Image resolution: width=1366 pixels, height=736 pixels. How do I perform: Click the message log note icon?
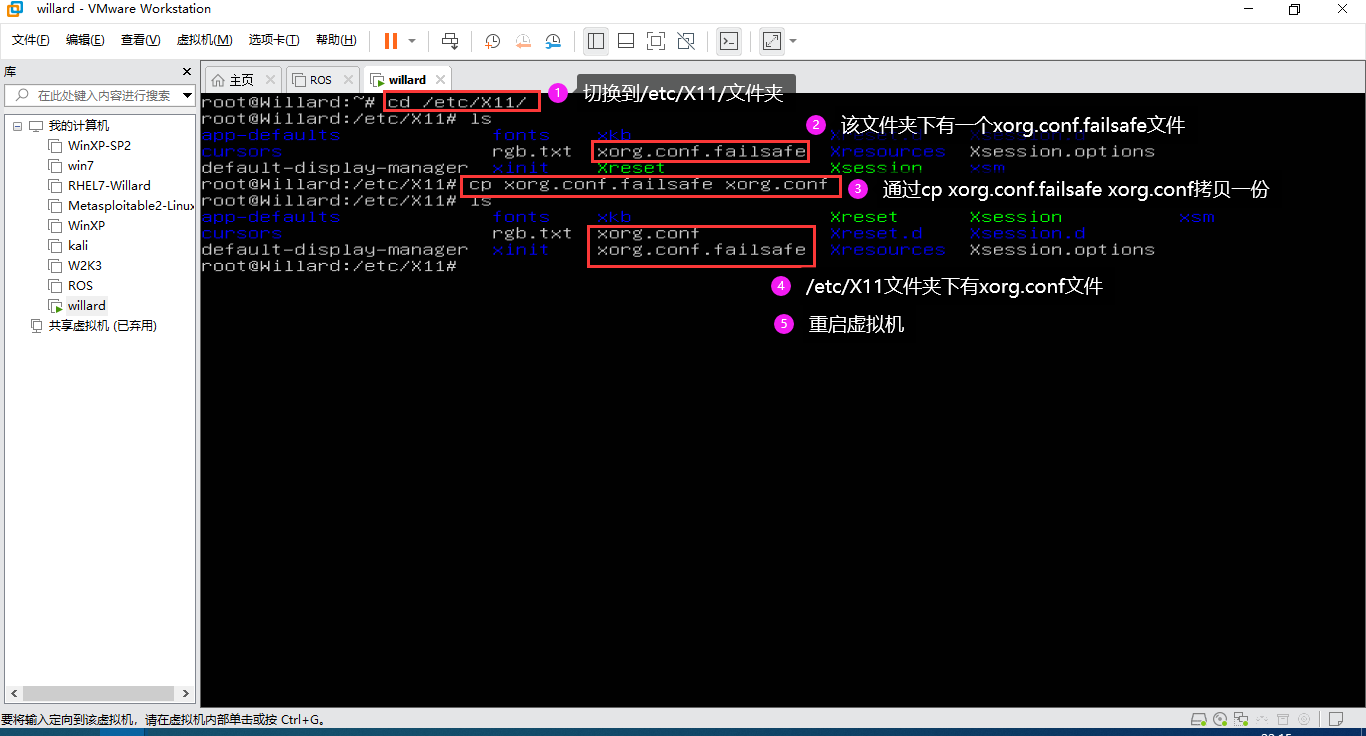(1335, 719)
